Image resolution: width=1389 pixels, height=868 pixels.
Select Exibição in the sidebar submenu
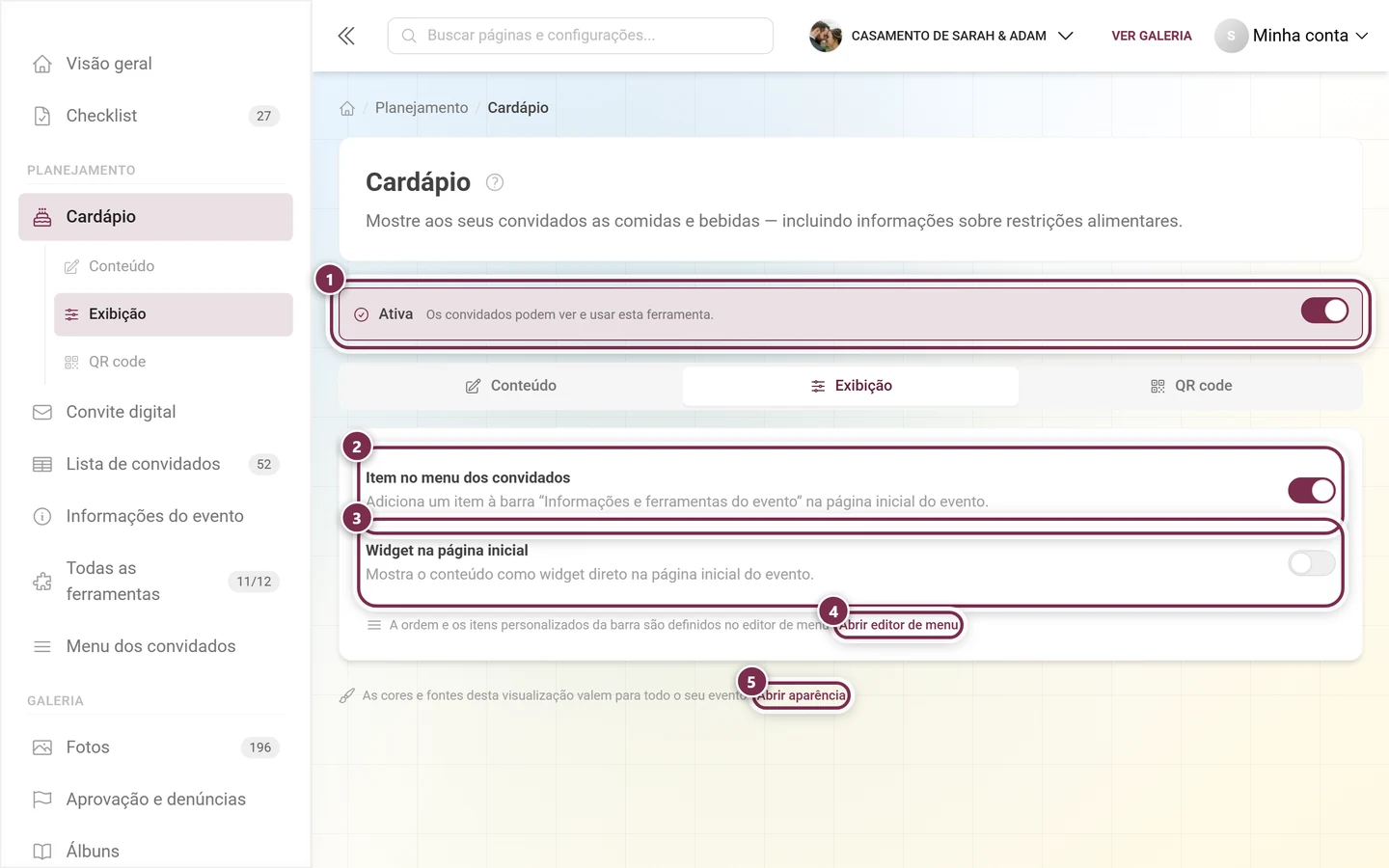[x=174, y=314]
